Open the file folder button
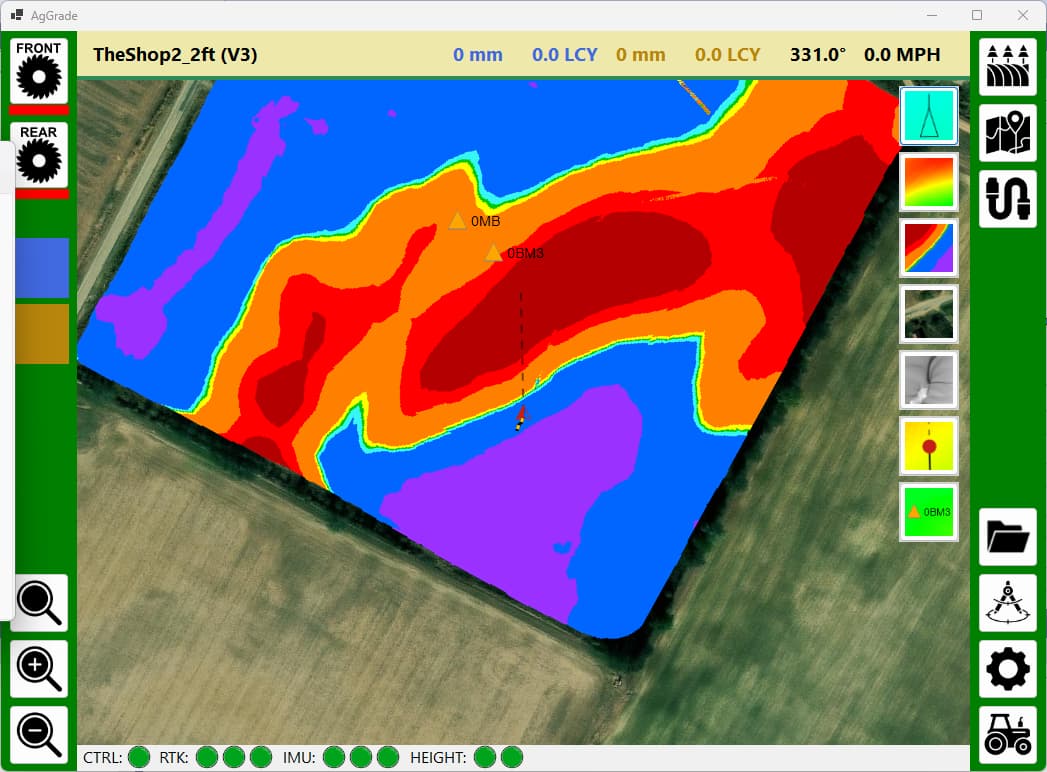 1007,537
